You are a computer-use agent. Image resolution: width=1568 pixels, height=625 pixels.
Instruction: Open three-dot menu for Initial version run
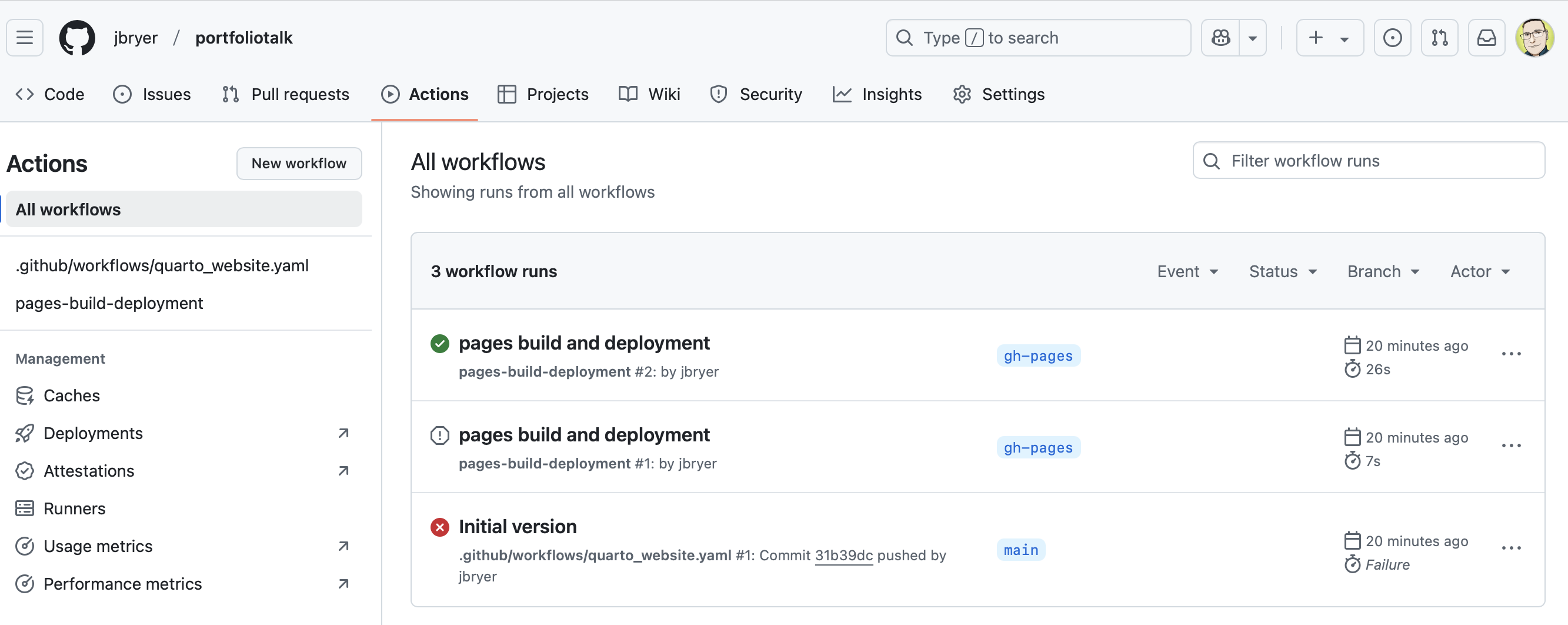pyautogui.click(x=1511, y=548)
